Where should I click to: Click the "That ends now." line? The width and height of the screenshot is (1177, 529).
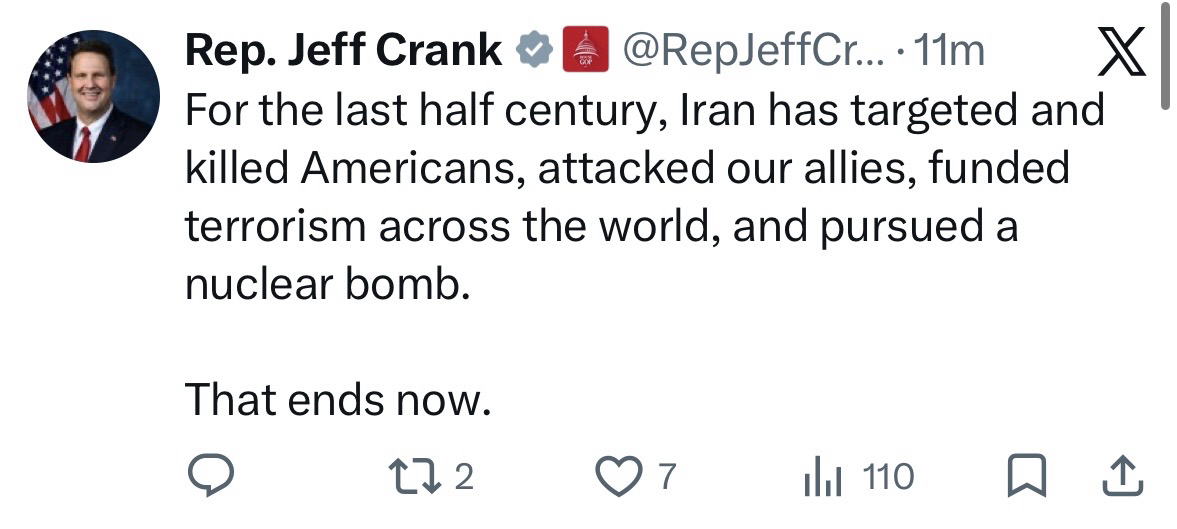pyautogui.click(x=339, y=400)
